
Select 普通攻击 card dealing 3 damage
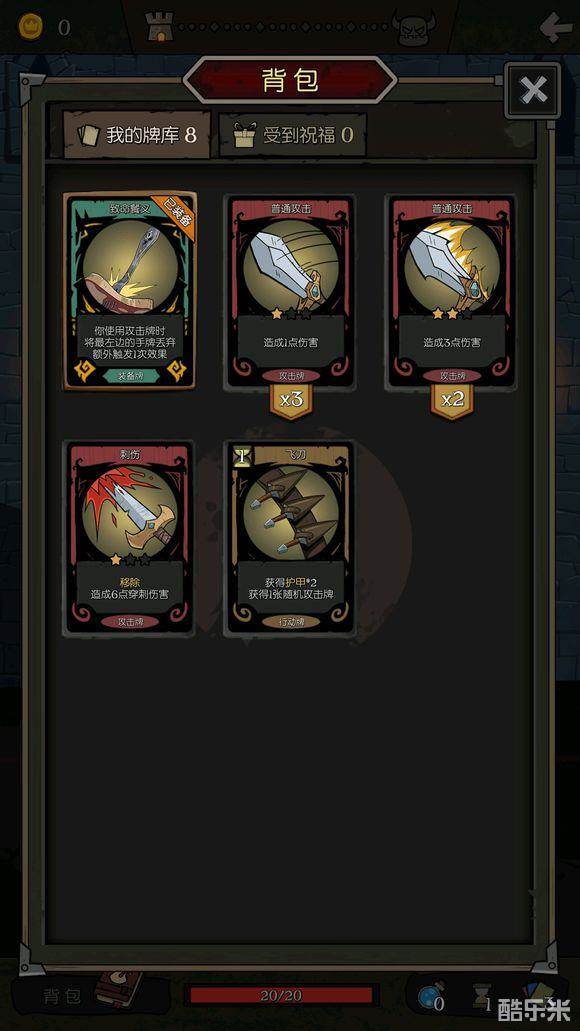(x=452, y=291)
